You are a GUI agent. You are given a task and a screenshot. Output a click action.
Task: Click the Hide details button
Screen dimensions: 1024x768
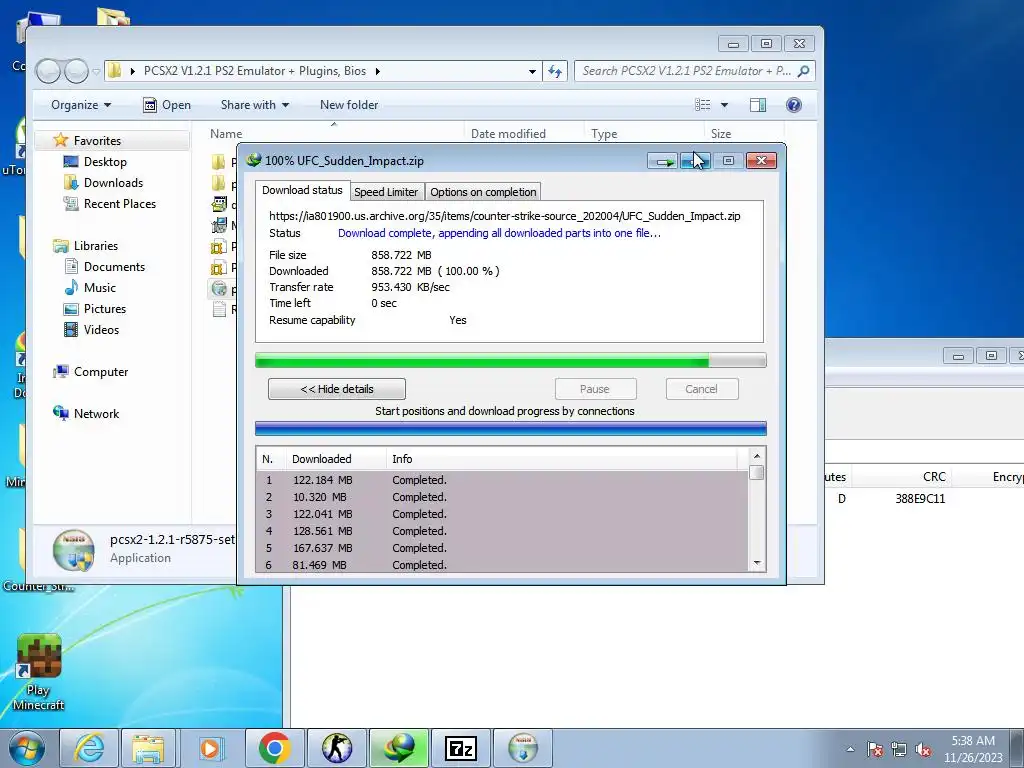tap(336, 389)
